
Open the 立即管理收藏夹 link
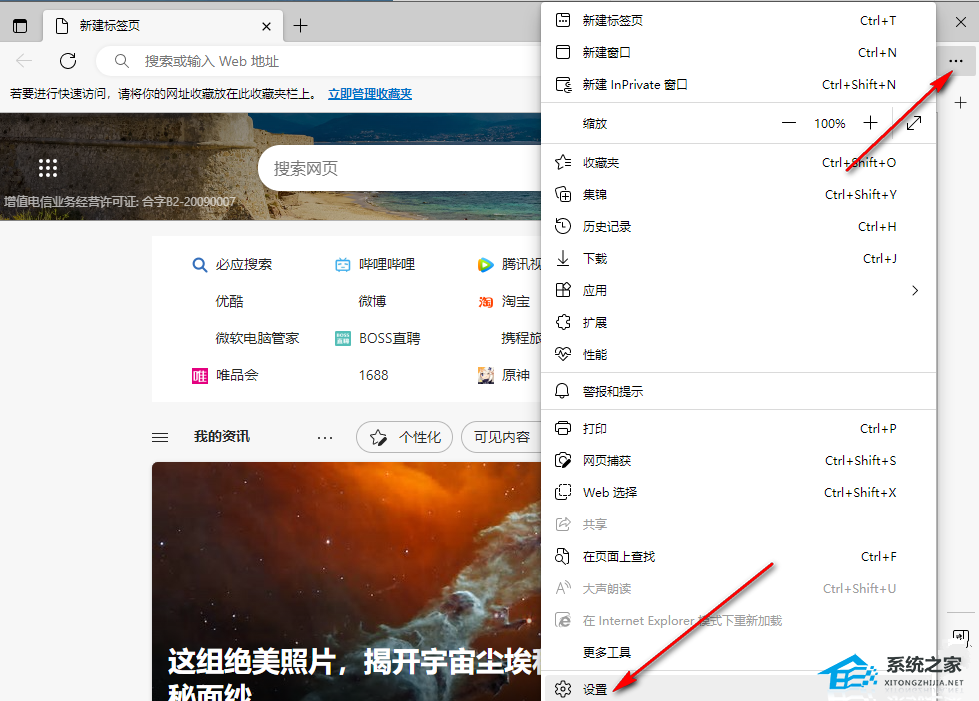point(370,94)
